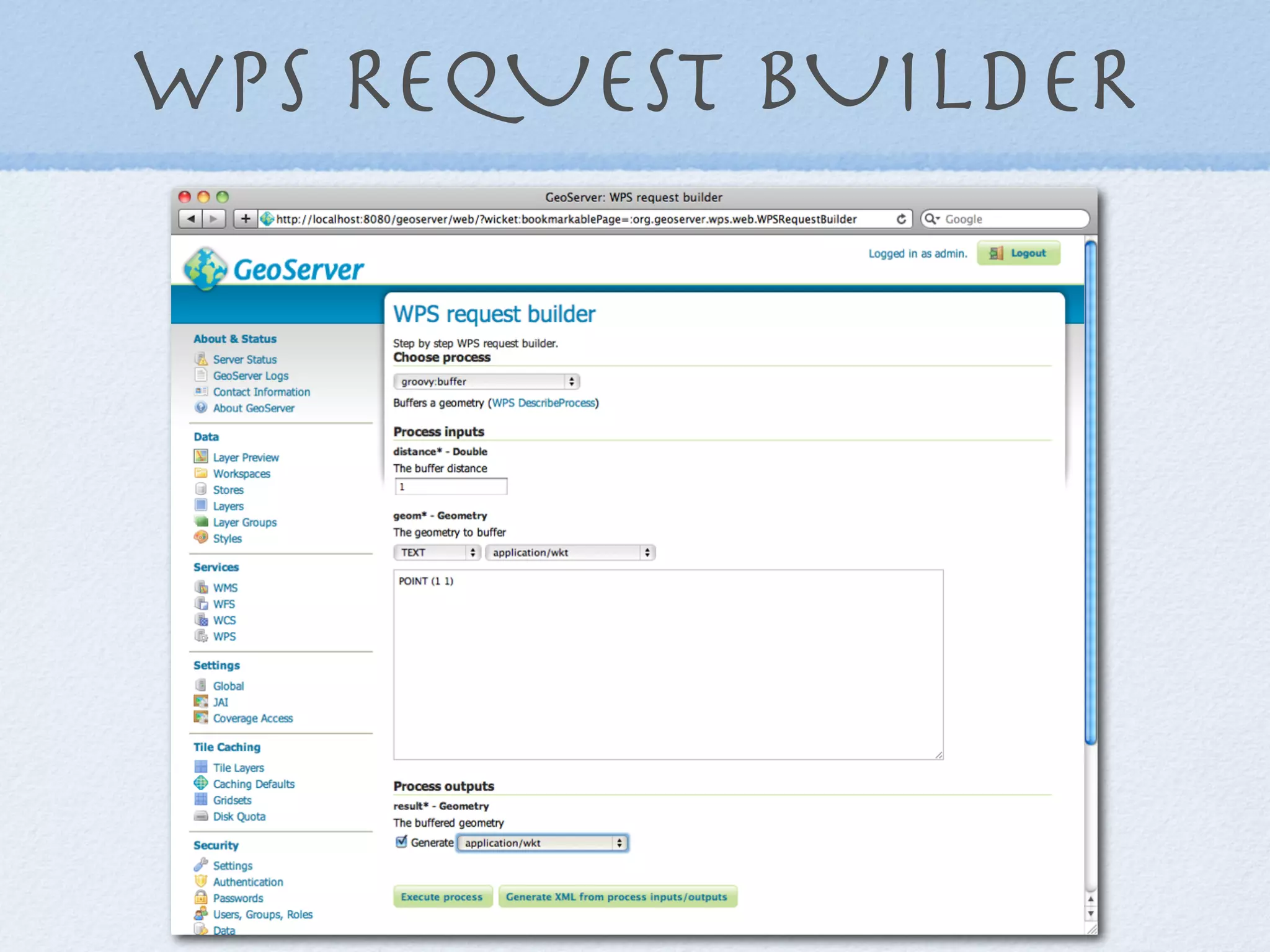Click the Passwords lock icon
The image size is (1270, 952).
[x=201, y=897]
